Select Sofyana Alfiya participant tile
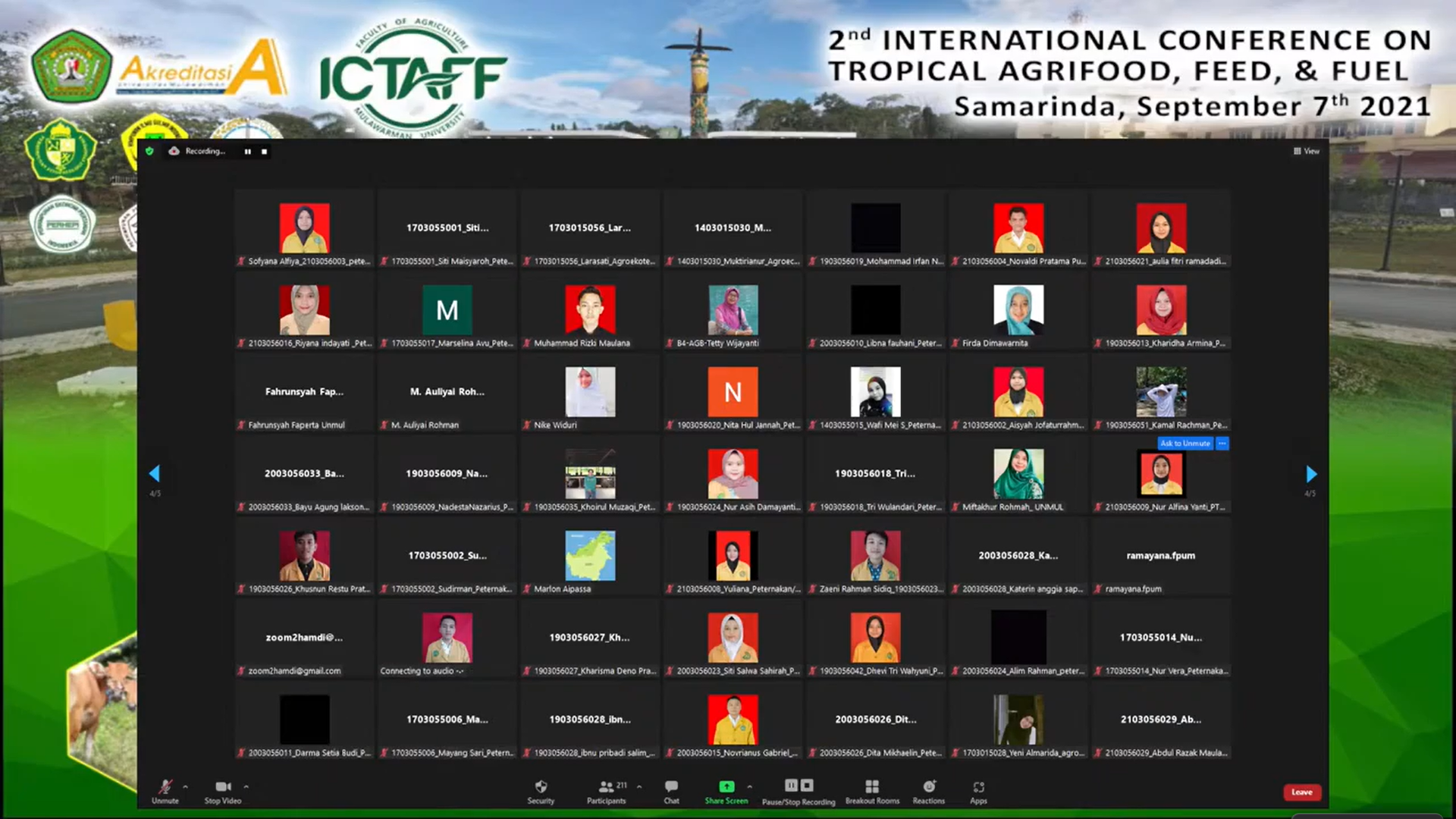This screenshot has height=819, width=1456. pos(305,228)
